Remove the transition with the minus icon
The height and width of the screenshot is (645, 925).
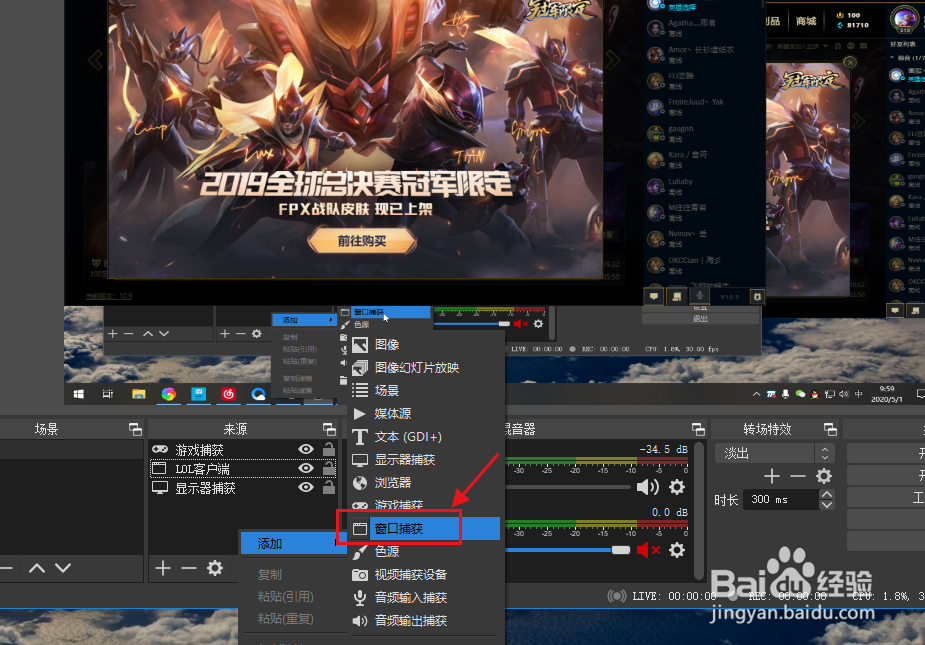pos(798,476)
